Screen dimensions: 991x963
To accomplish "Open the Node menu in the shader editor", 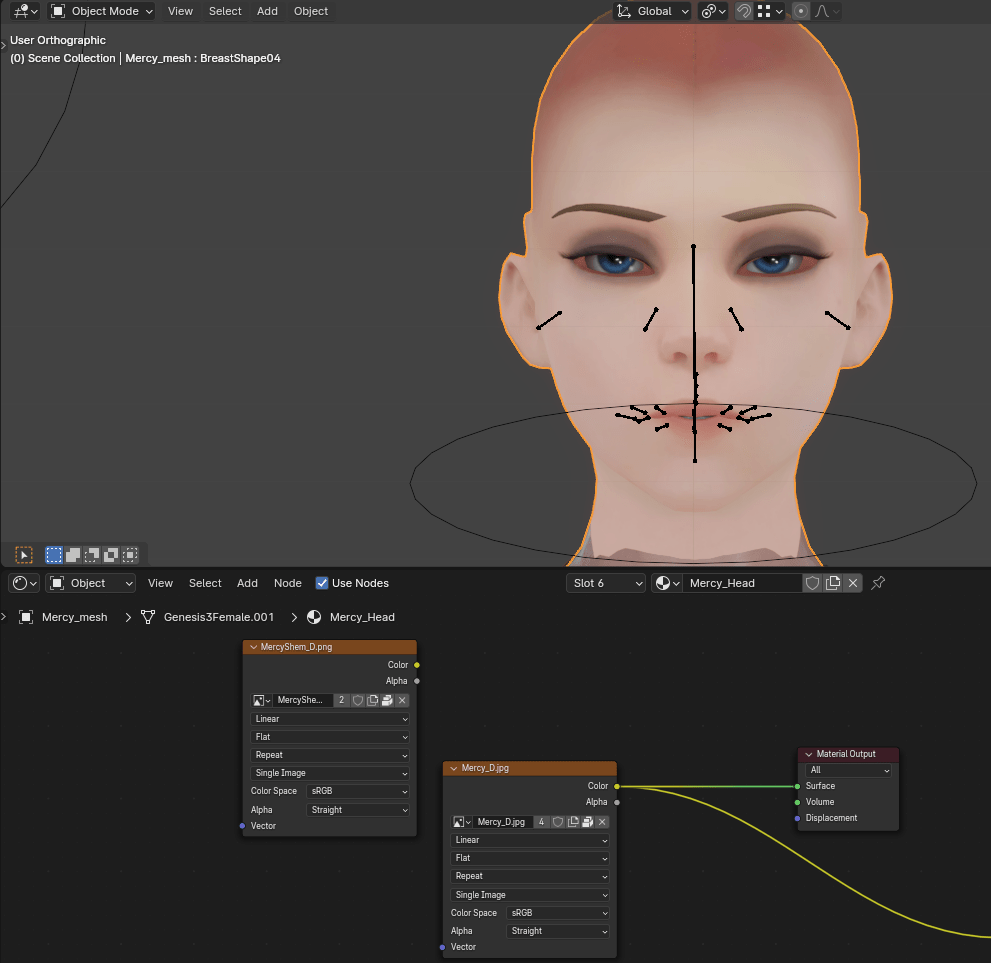I will point(287,583).
